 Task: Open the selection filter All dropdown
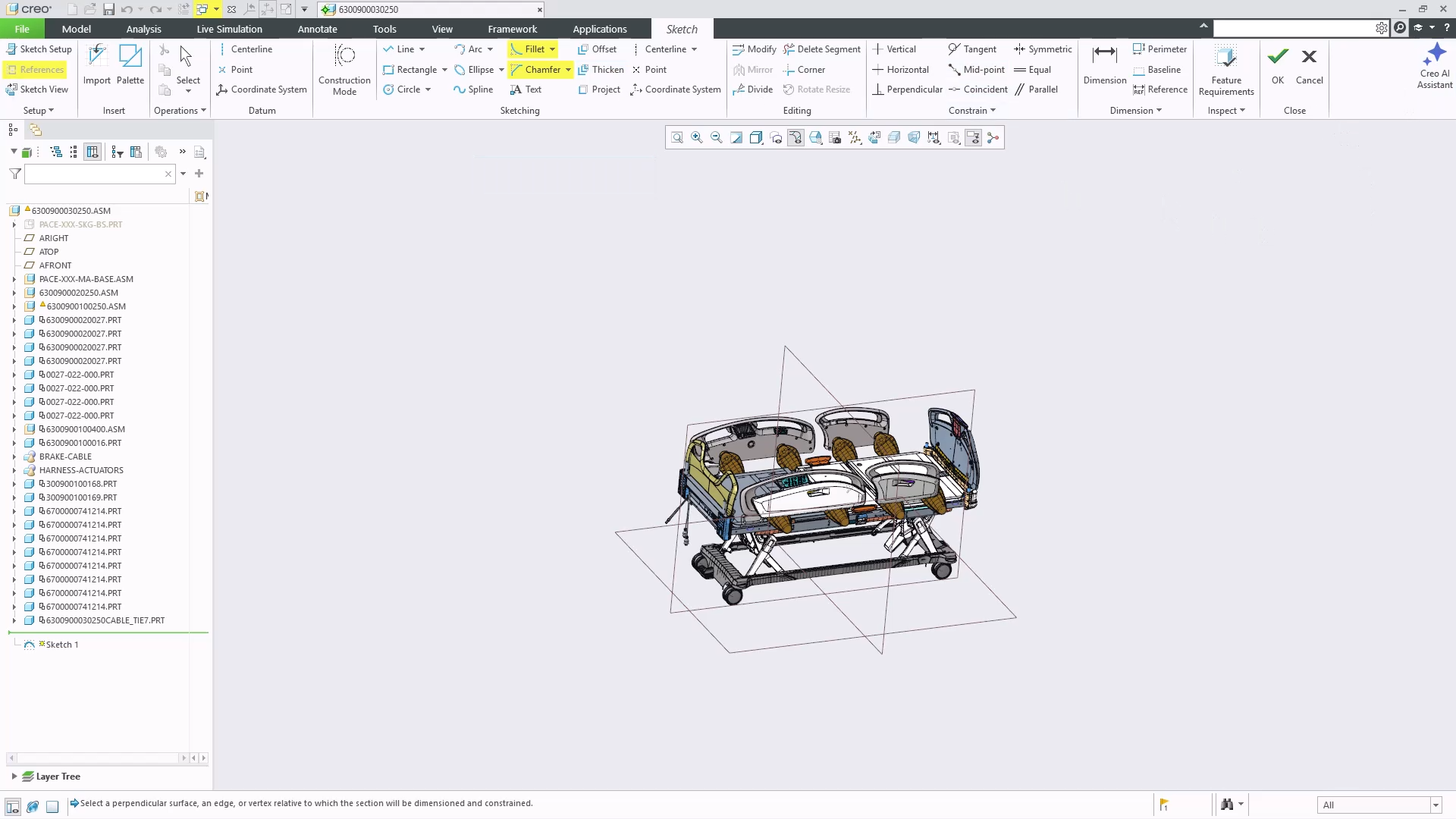pyautogui.click(x=1436, y=805)
